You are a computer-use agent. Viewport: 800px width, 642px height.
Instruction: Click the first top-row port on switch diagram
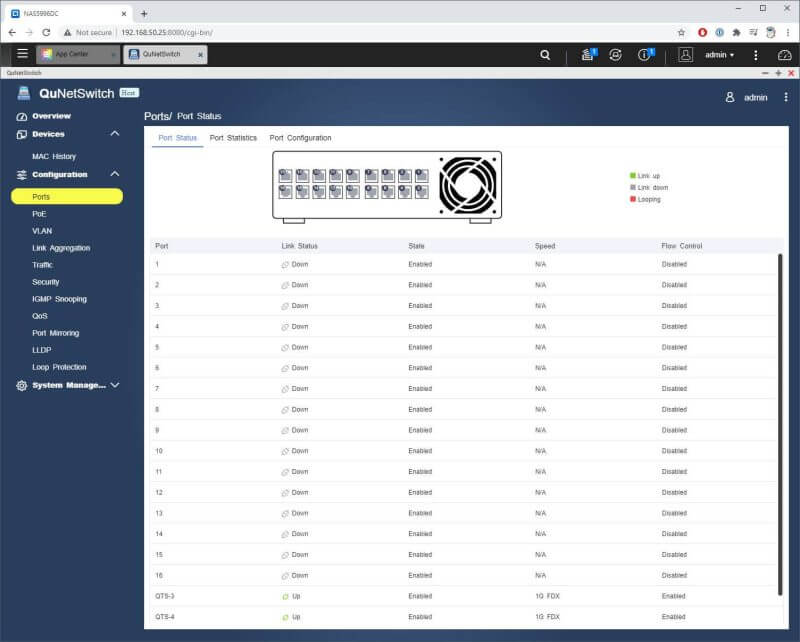pos(285,176)
